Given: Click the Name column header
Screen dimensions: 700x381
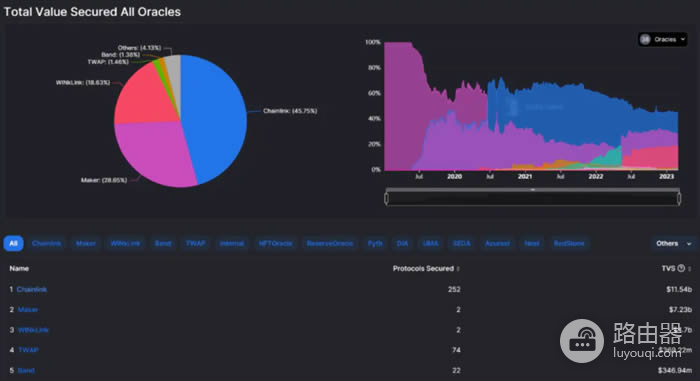Looking at the screenshot, I should pos(19,268).
